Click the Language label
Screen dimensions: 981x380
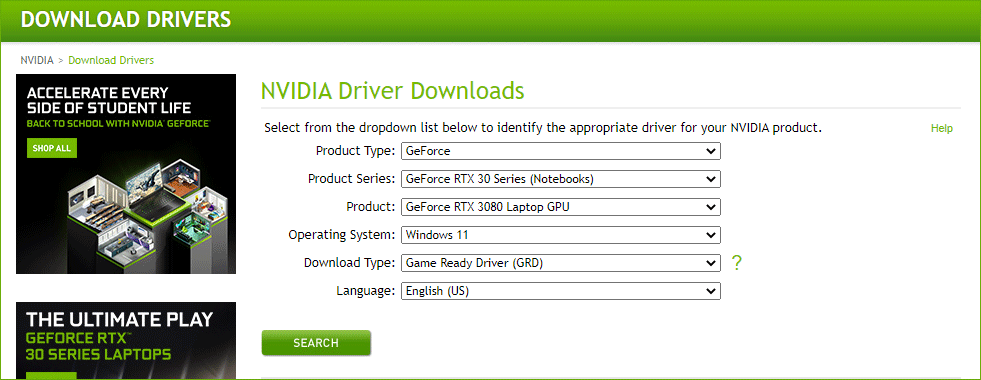(x=366, y=291)
